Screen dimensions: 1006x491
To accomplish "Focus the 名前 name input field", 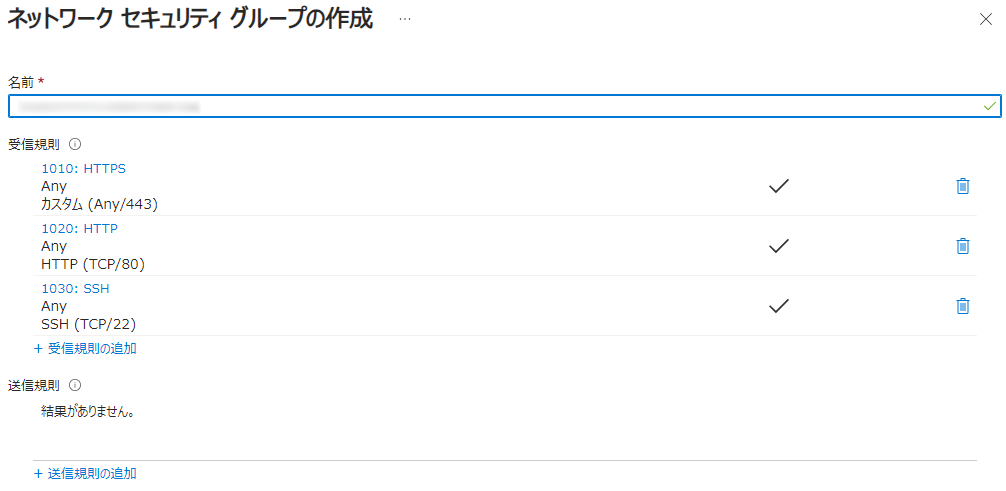I will point(504,106).
